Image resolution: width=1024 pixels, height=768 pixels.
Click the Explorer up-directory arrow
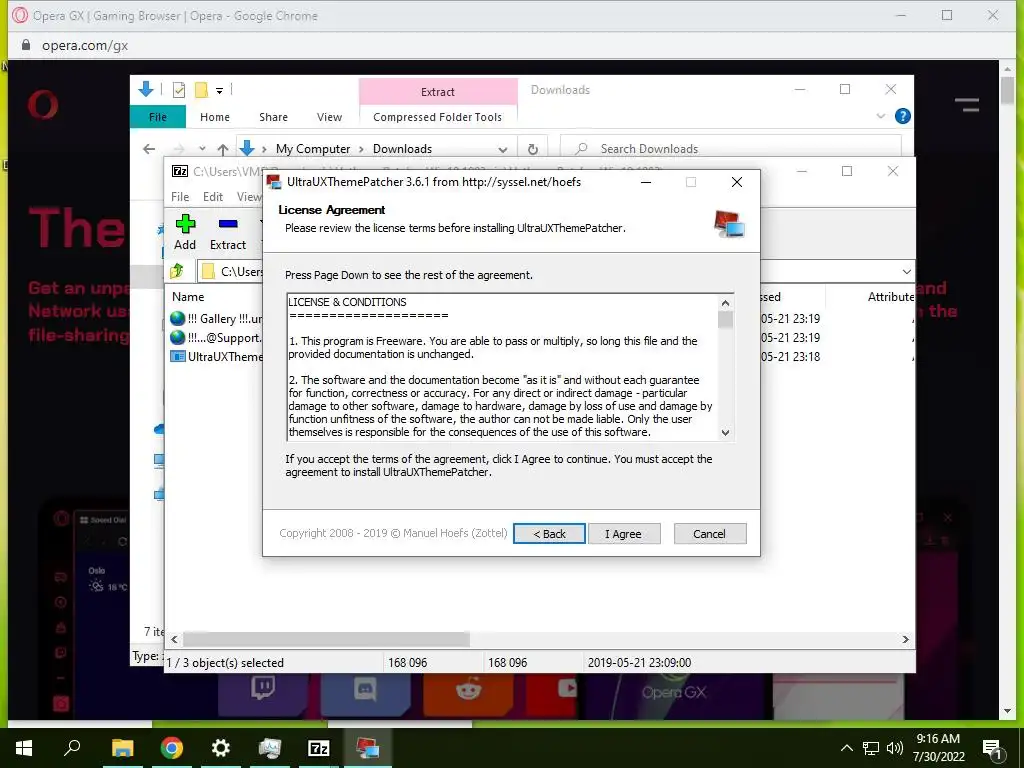click(x=223, y=149)
